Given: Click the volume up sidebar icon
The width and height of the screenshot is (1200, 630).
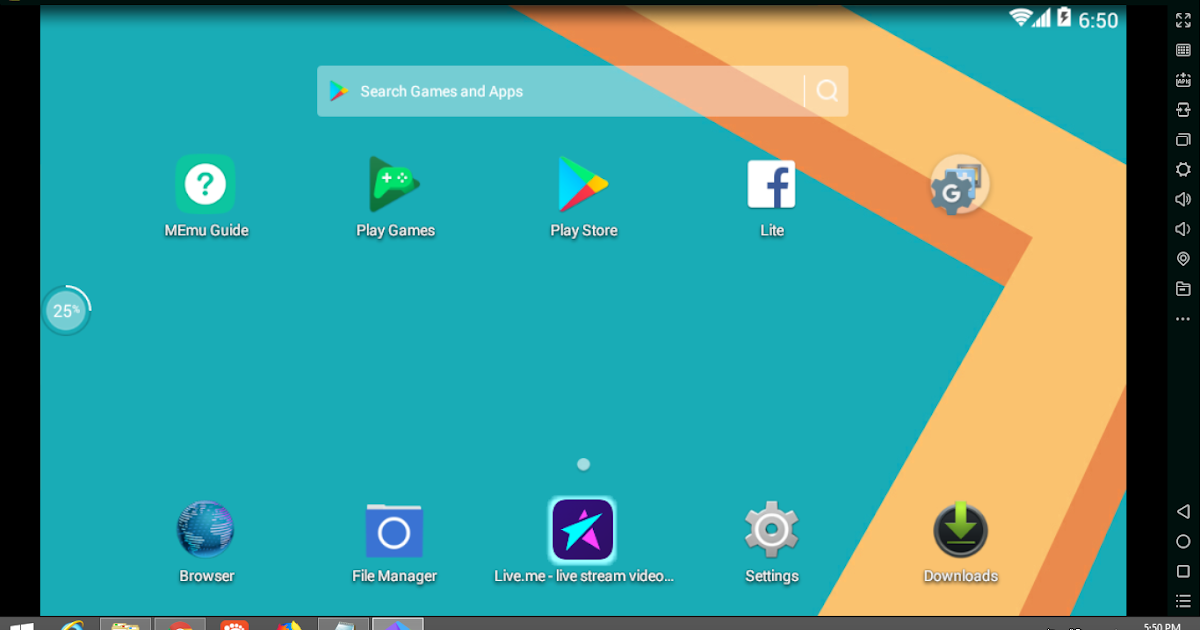Looking at the screenshot, I should (x=1183, y=200).
